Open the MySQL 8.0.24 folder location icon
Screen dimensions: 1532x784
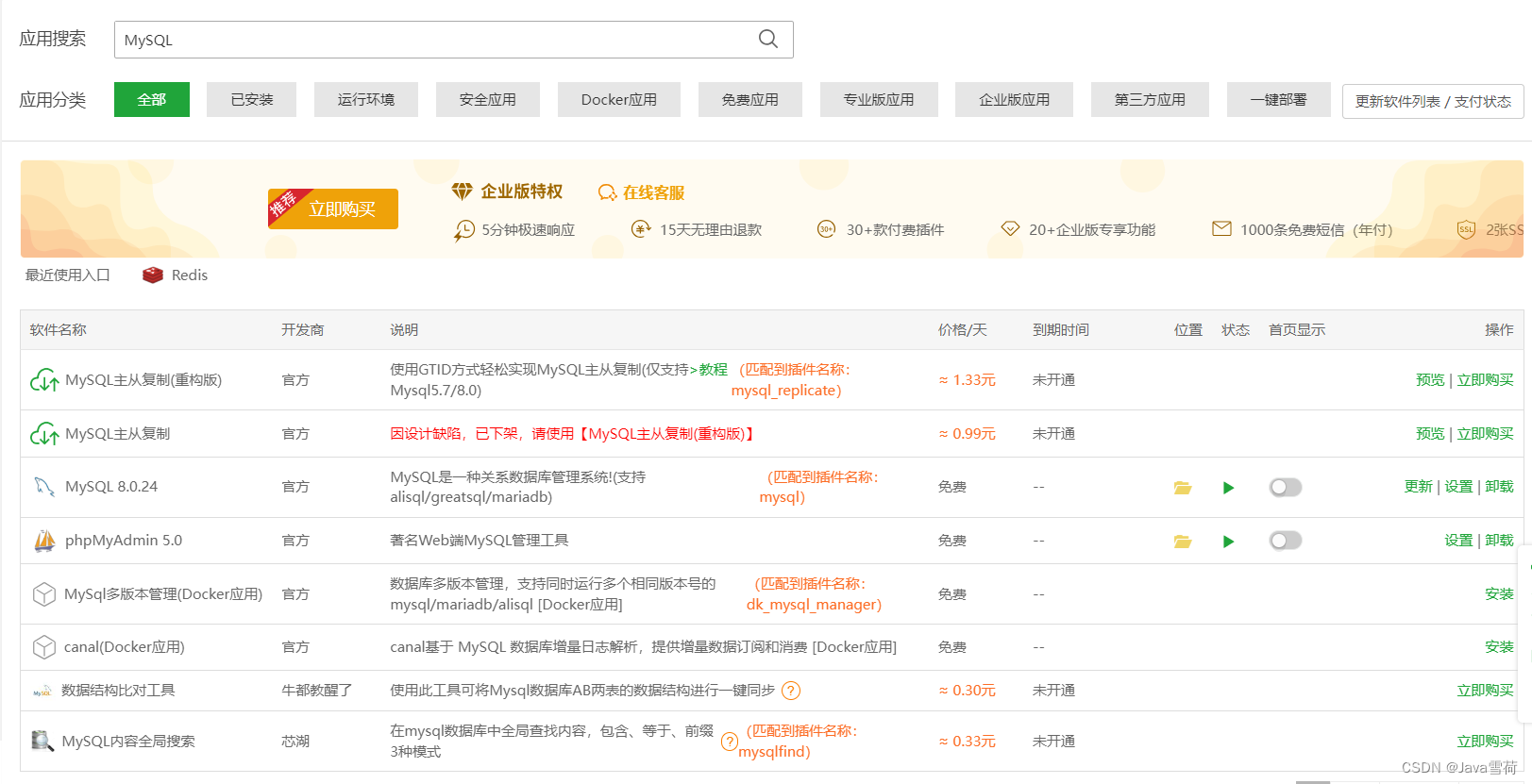pos(1183,488)
